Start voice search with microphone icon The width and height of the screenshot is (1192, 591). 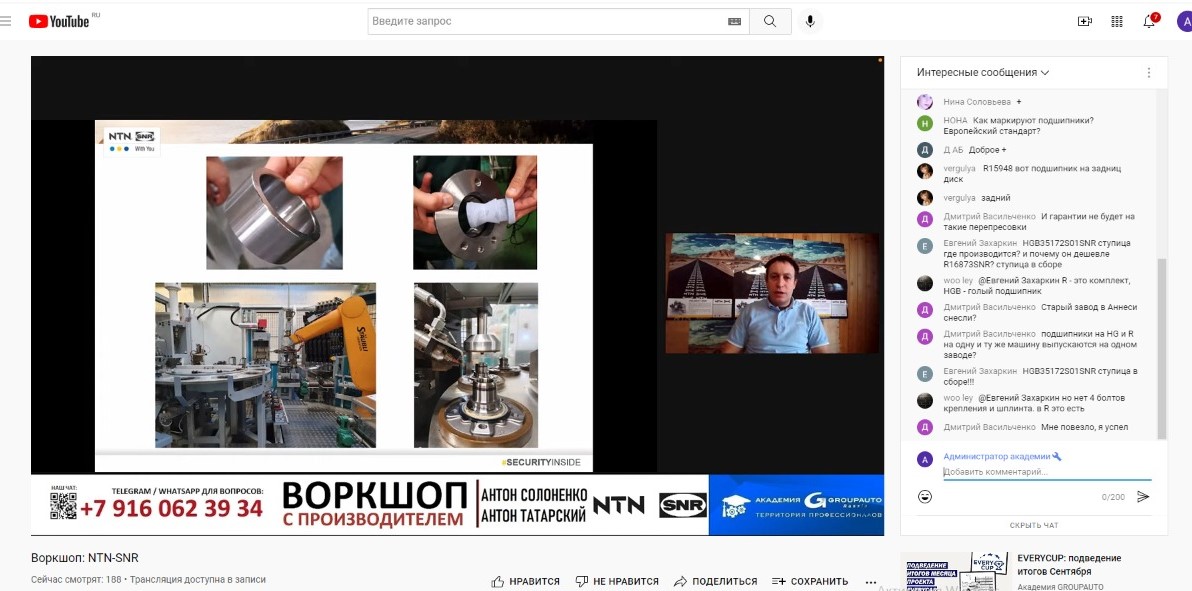point(810,21)
